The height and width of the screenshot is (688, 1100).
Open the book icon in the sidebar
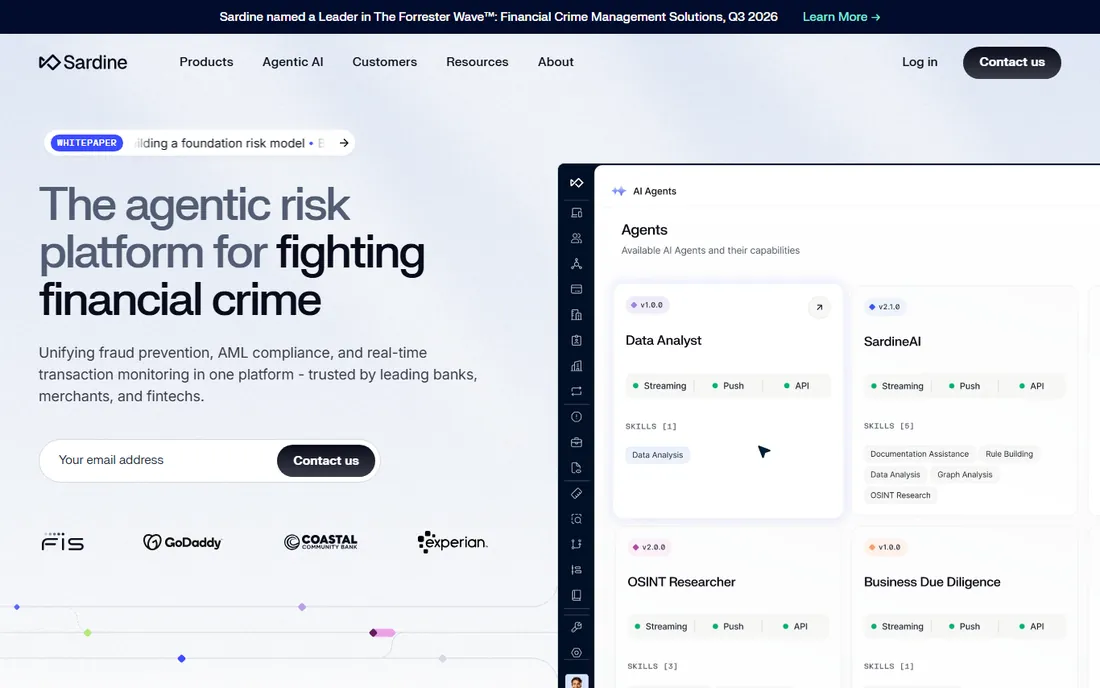click(x=577, y=595)
